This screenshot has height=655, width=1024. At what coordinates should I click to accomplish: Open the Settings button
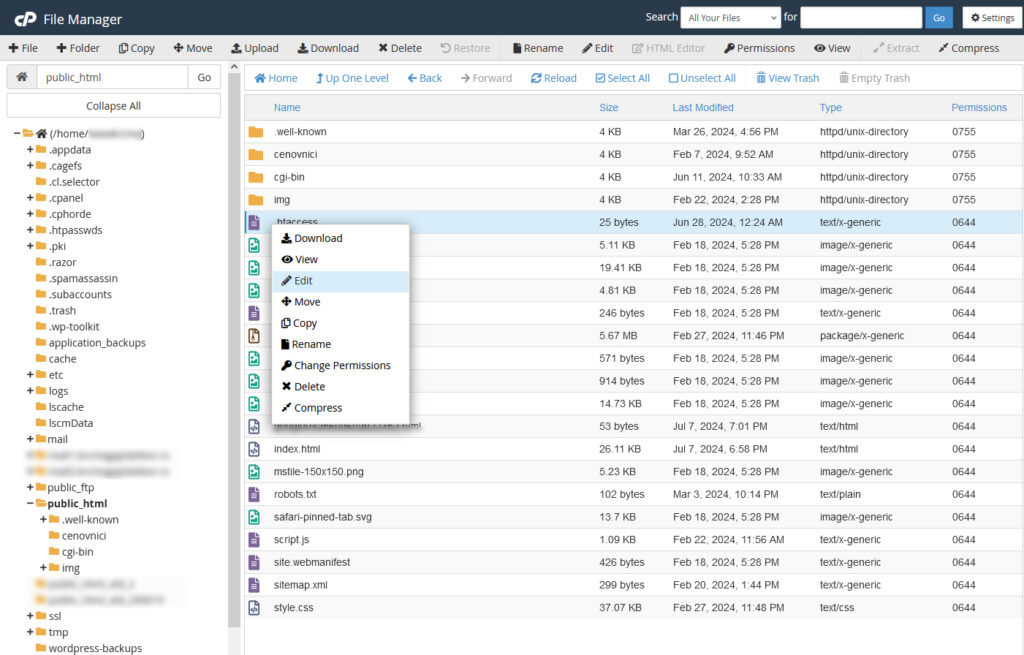992,17
